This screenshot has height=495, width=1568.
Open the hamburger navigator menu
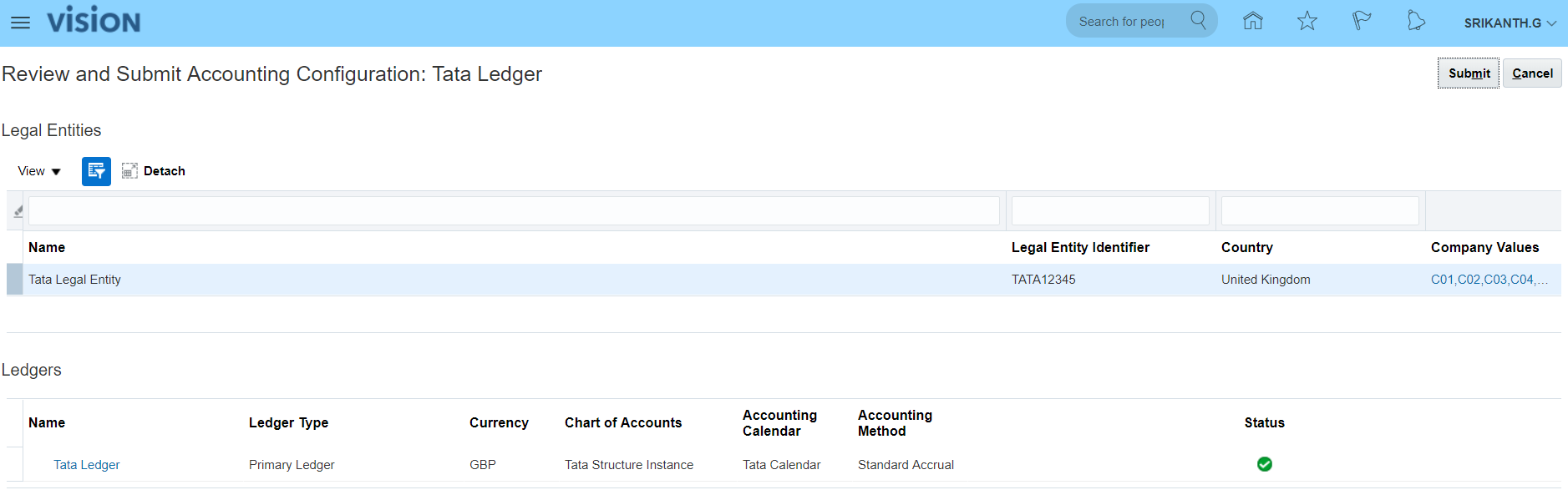(x=20, y=23)
